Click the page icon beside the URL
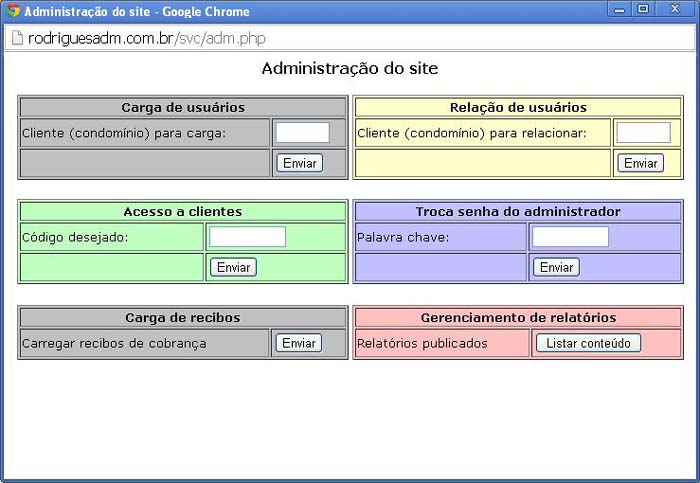The image size is (700, 483). click(x=16, y=38)
